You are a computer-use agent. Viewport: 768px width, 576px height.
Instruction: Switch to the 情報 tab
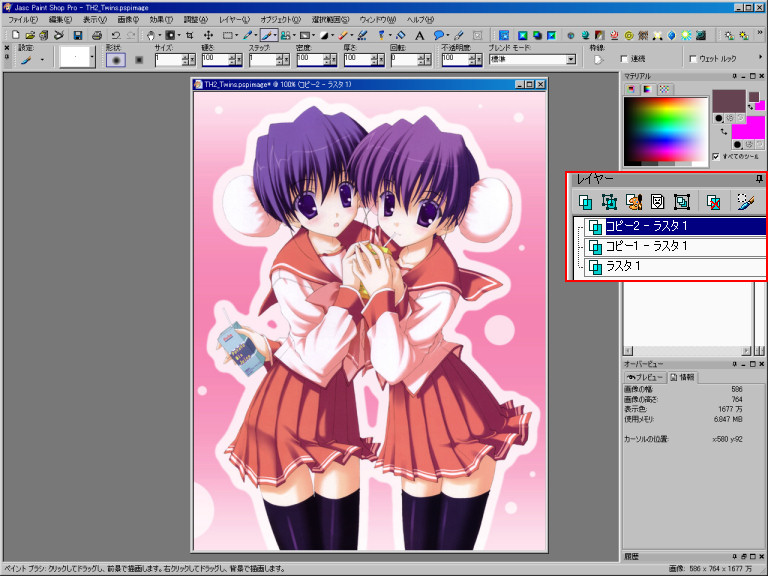point(682,377)
